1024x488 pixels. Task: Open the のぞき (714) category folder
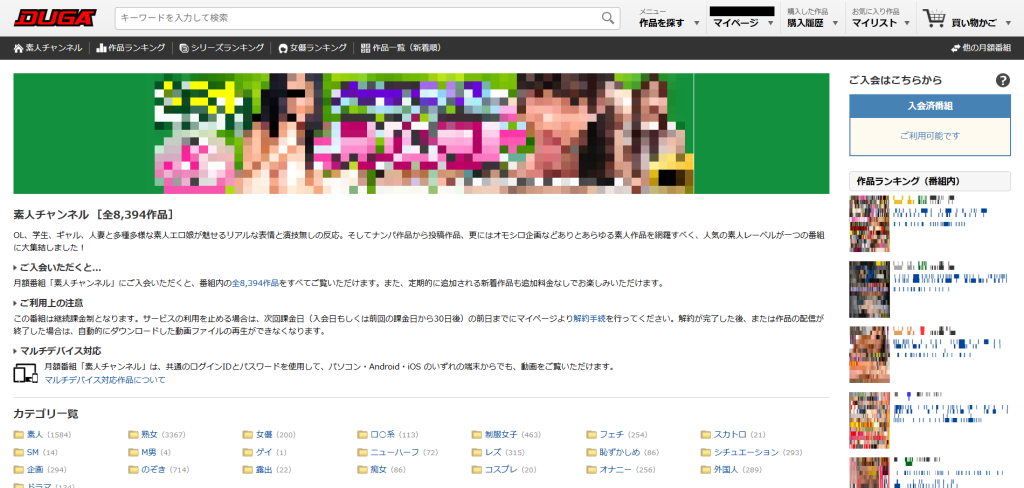click(159, 470)
